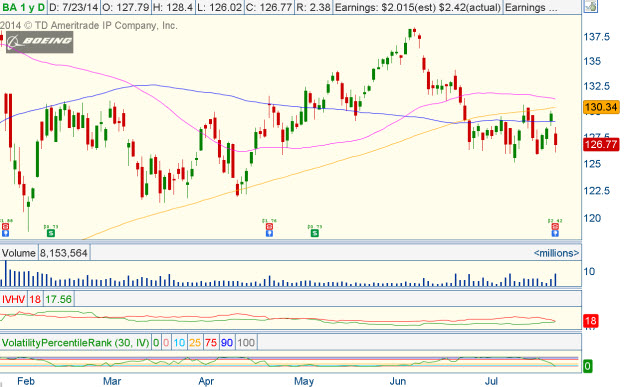
Task: Click the volume axis label 10
Action: click(589, 271)
